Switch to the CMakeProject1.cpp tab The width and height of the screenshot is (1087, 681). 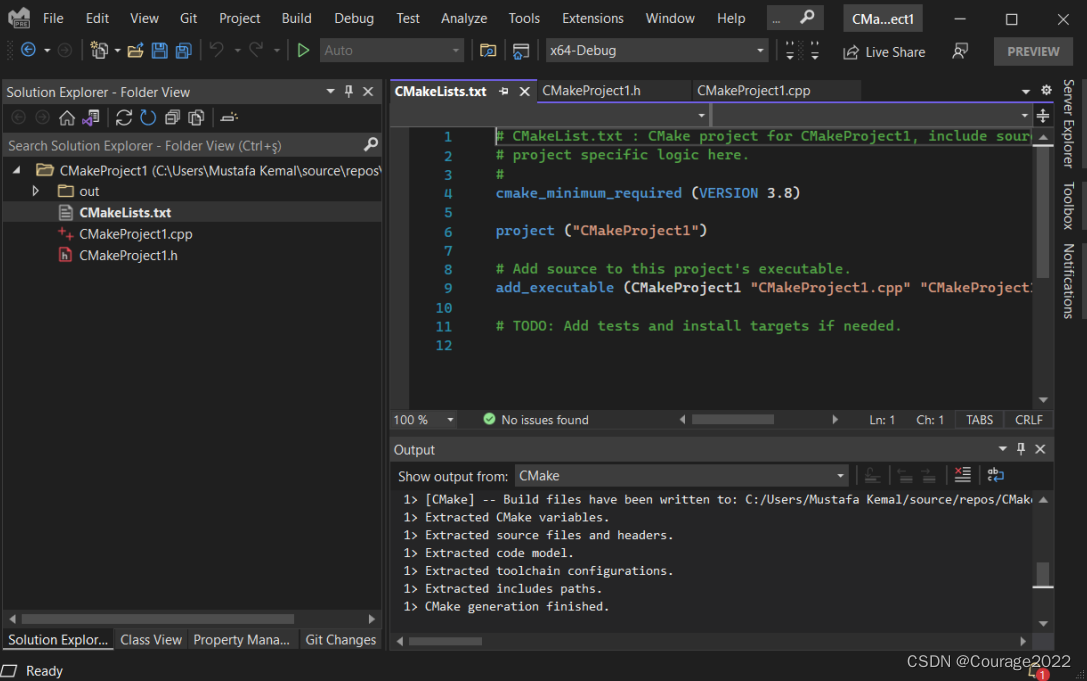coord(753,91)
